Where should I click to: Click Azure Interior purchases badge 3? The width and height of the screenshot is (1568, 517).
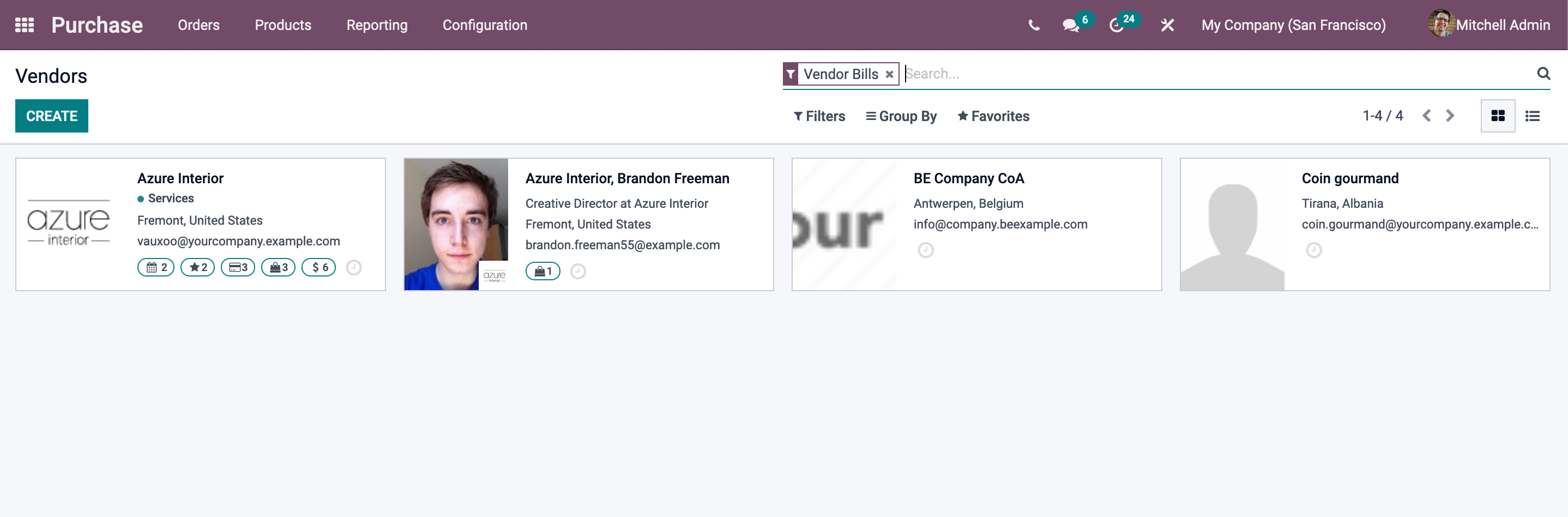click(278, 267)
